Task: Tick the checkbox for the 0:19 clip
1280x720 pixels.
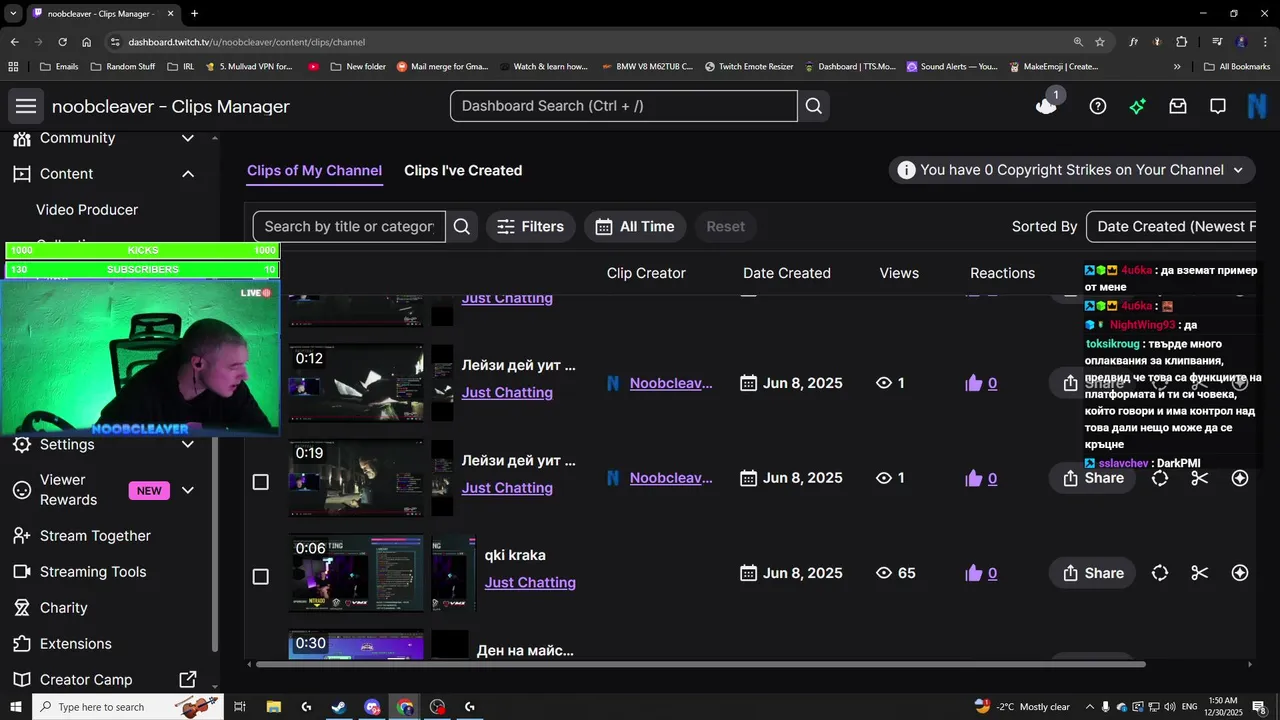Action: pyautogui.click(x=261, y=482)
